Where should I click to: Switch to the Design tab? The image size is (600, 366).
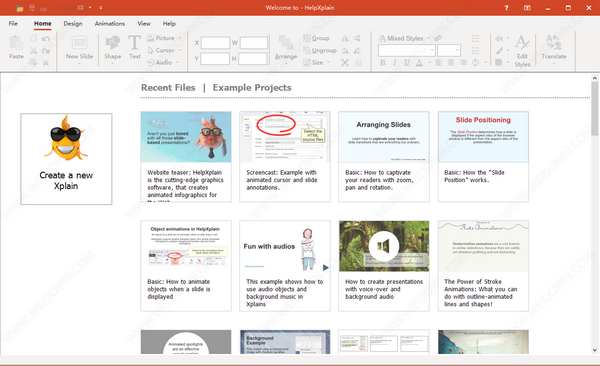(x=73, y=23)
